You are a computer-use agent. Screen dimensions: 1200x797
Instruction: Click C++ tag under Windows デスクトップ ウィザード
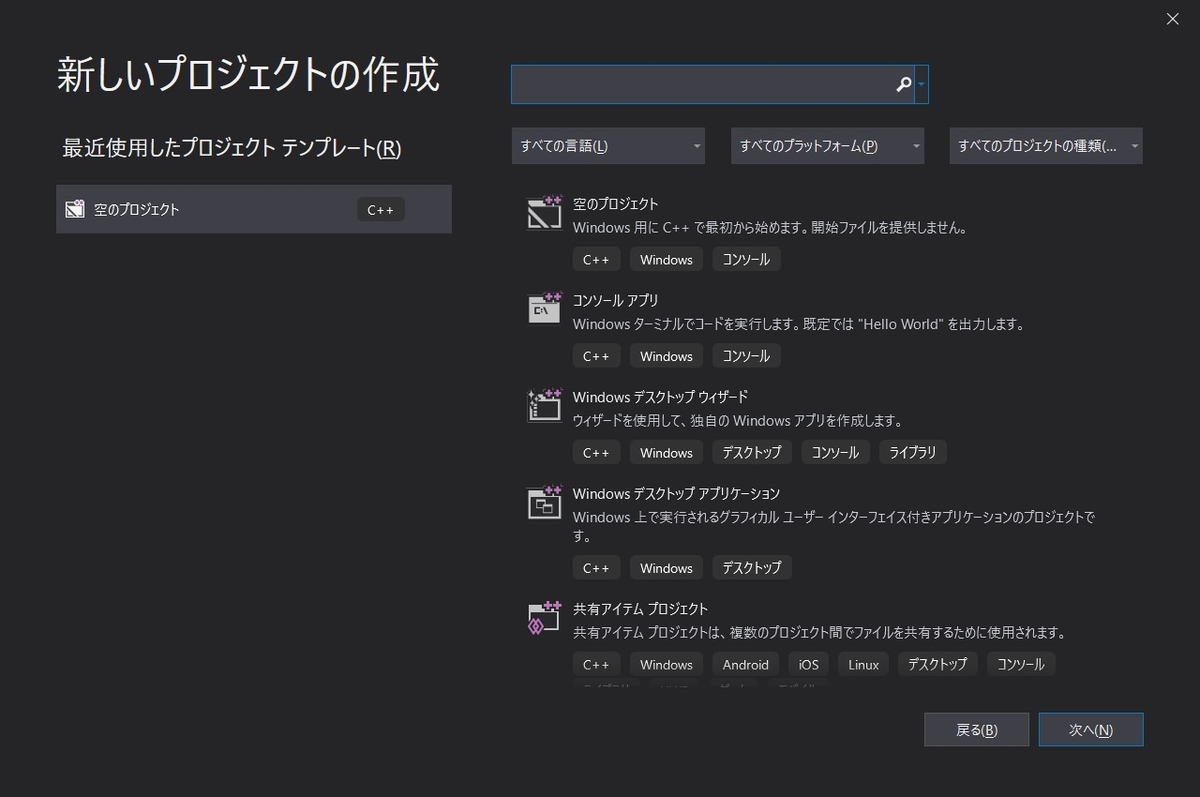596,452
